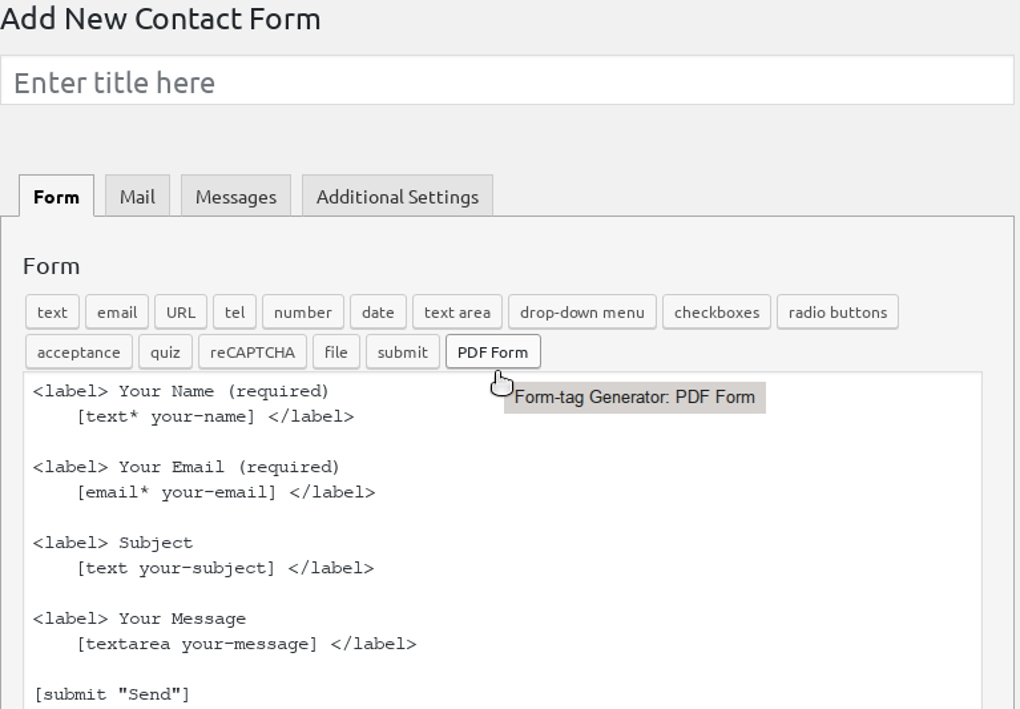Open the PDF Form tag generator
Screen dimensions: 1020x709
coord(492,351)
